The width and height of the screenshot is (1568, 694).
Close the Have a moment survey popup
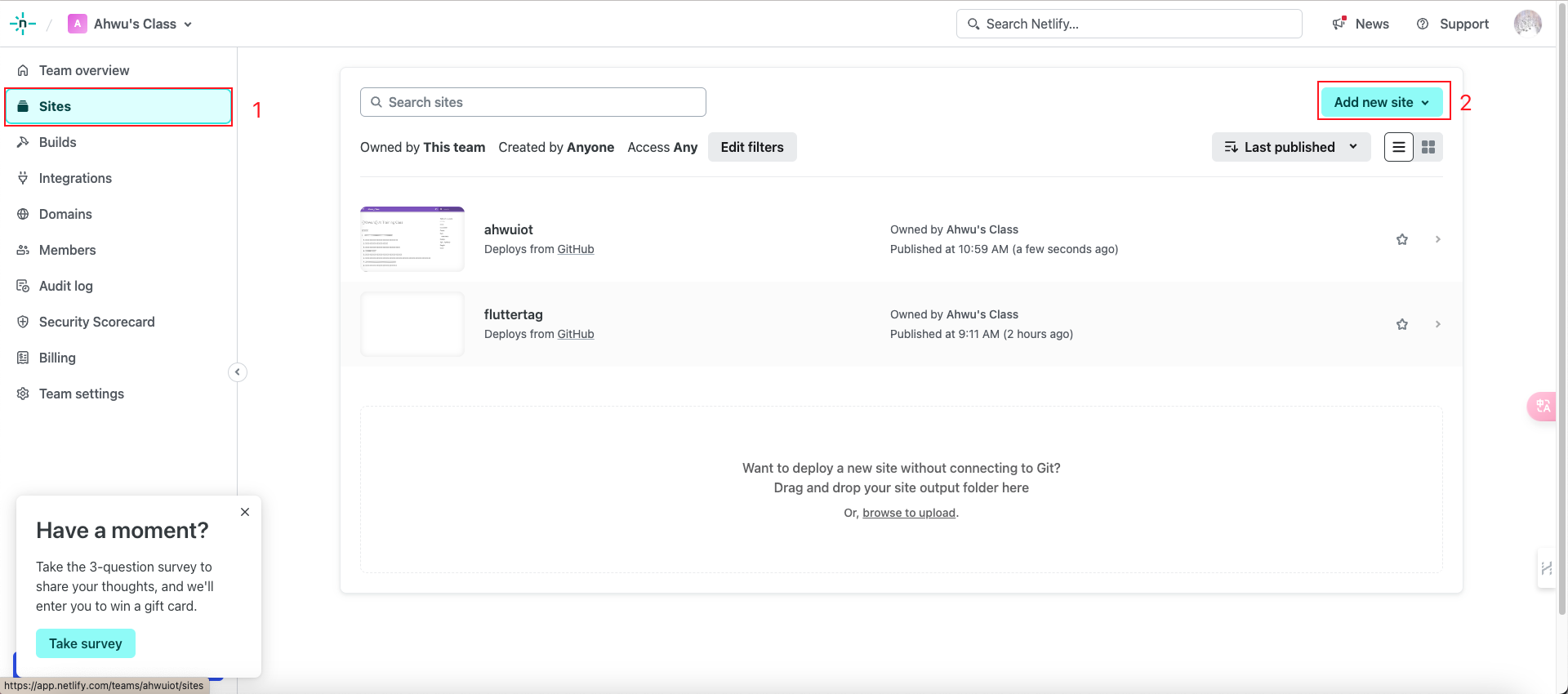point(245,512)
